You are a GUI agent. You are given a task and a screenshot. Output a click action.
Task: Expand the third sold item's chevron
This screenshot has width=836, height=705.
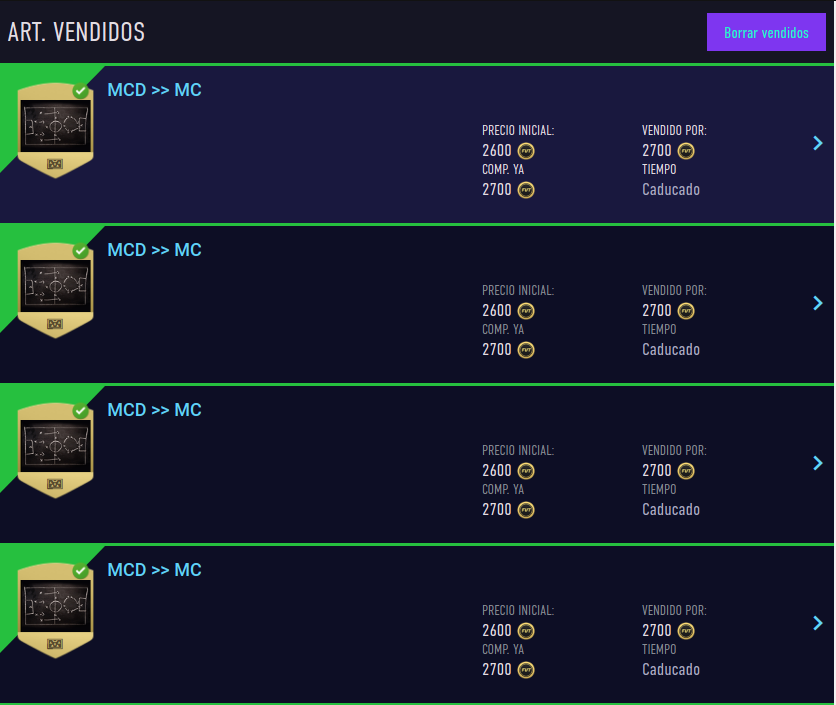click(x=818, y=463)
